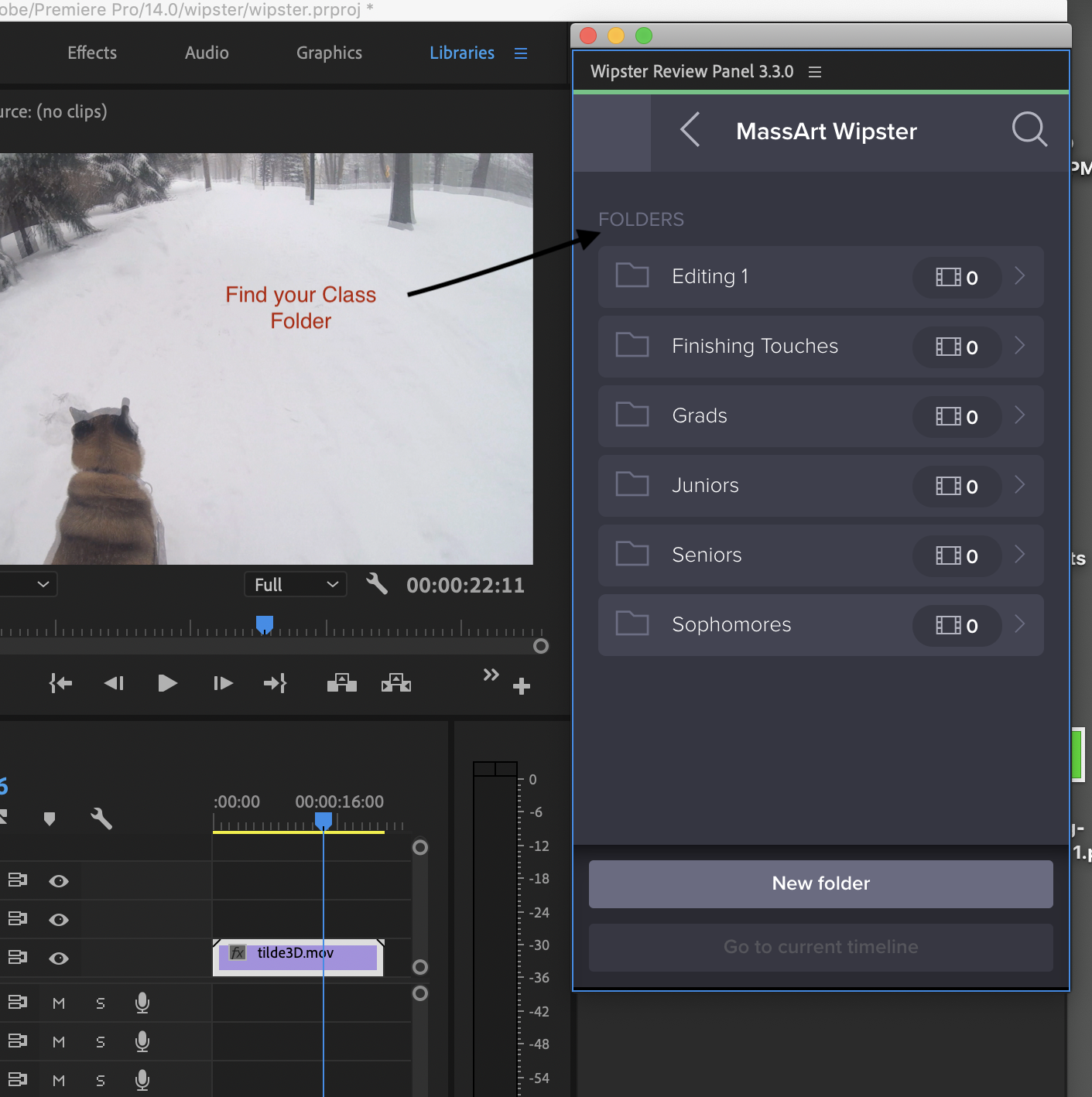Click the Go to In point button
The height and width of the screenshot is (1097, 1092).
coord(60,683)
